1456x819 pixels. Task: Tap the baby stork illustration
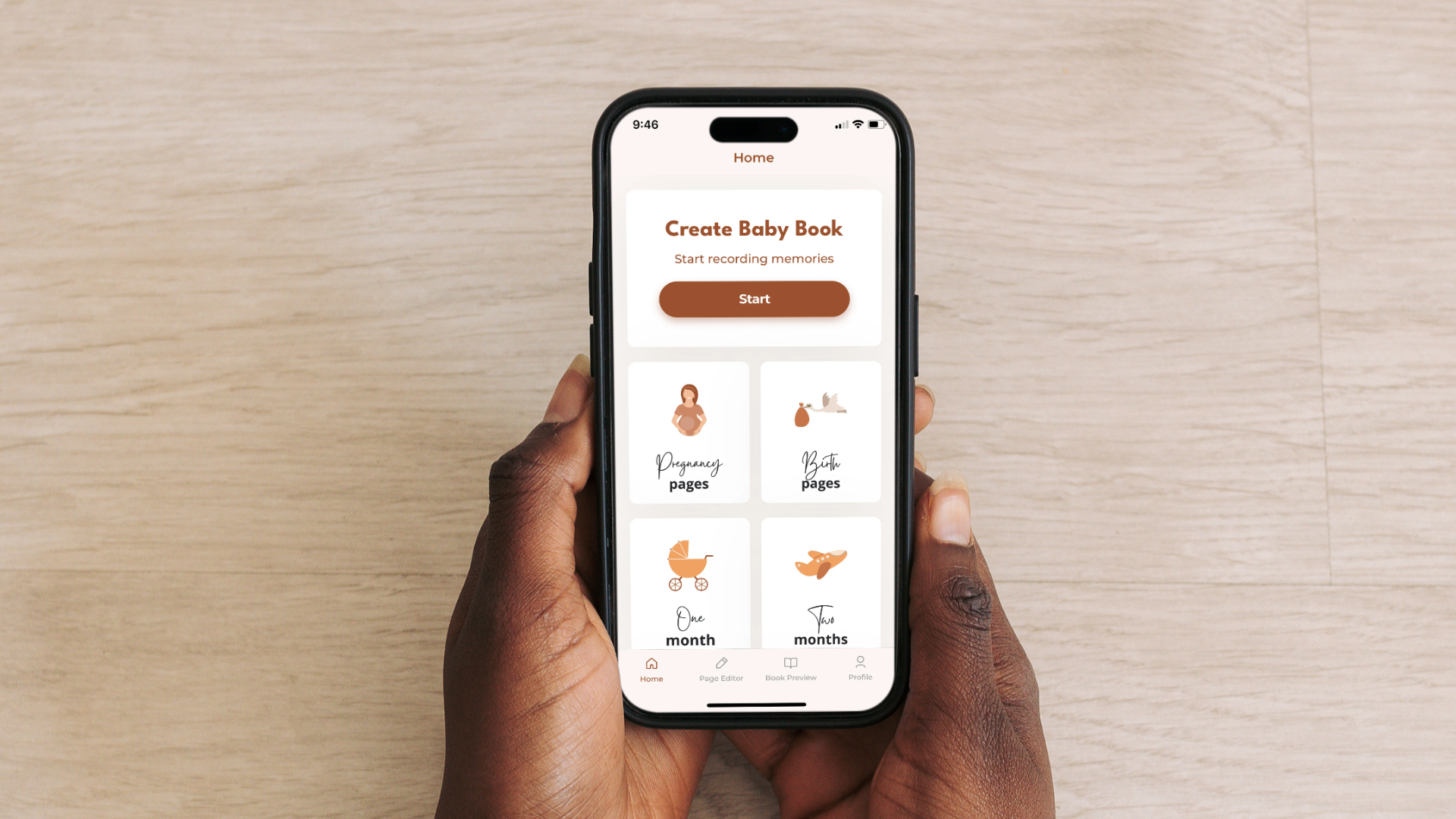[x=820, y=410]
